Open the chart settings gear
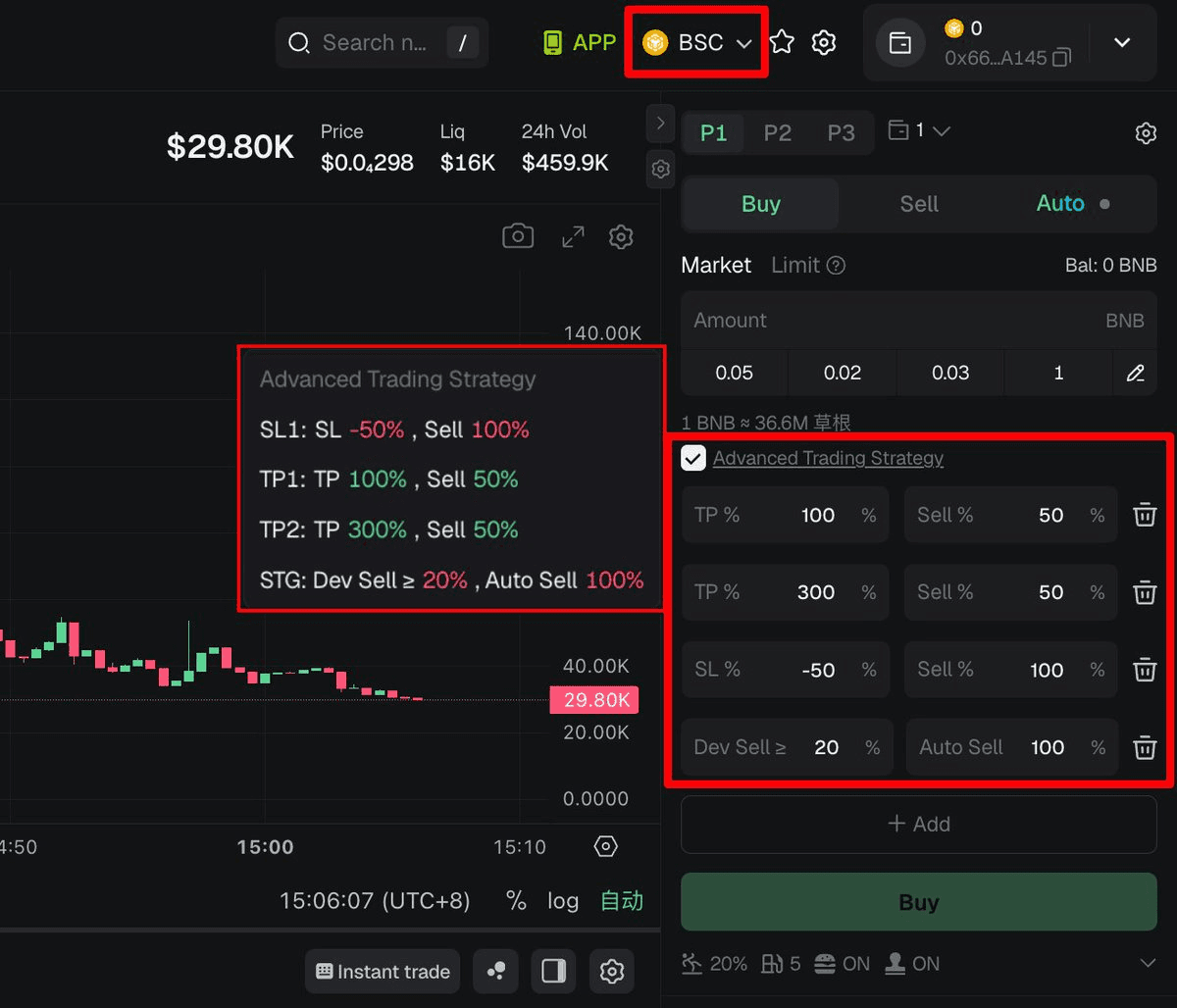 (x=621, y=236)
